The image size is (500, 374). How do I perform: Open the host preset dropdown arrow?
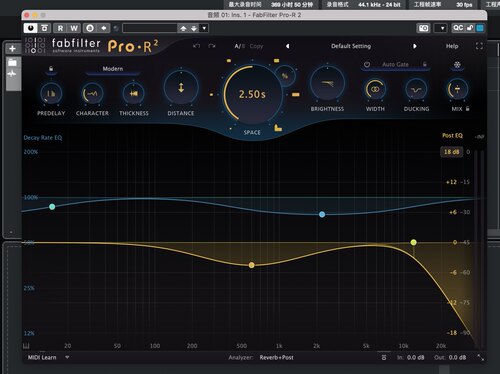point(204,28)
